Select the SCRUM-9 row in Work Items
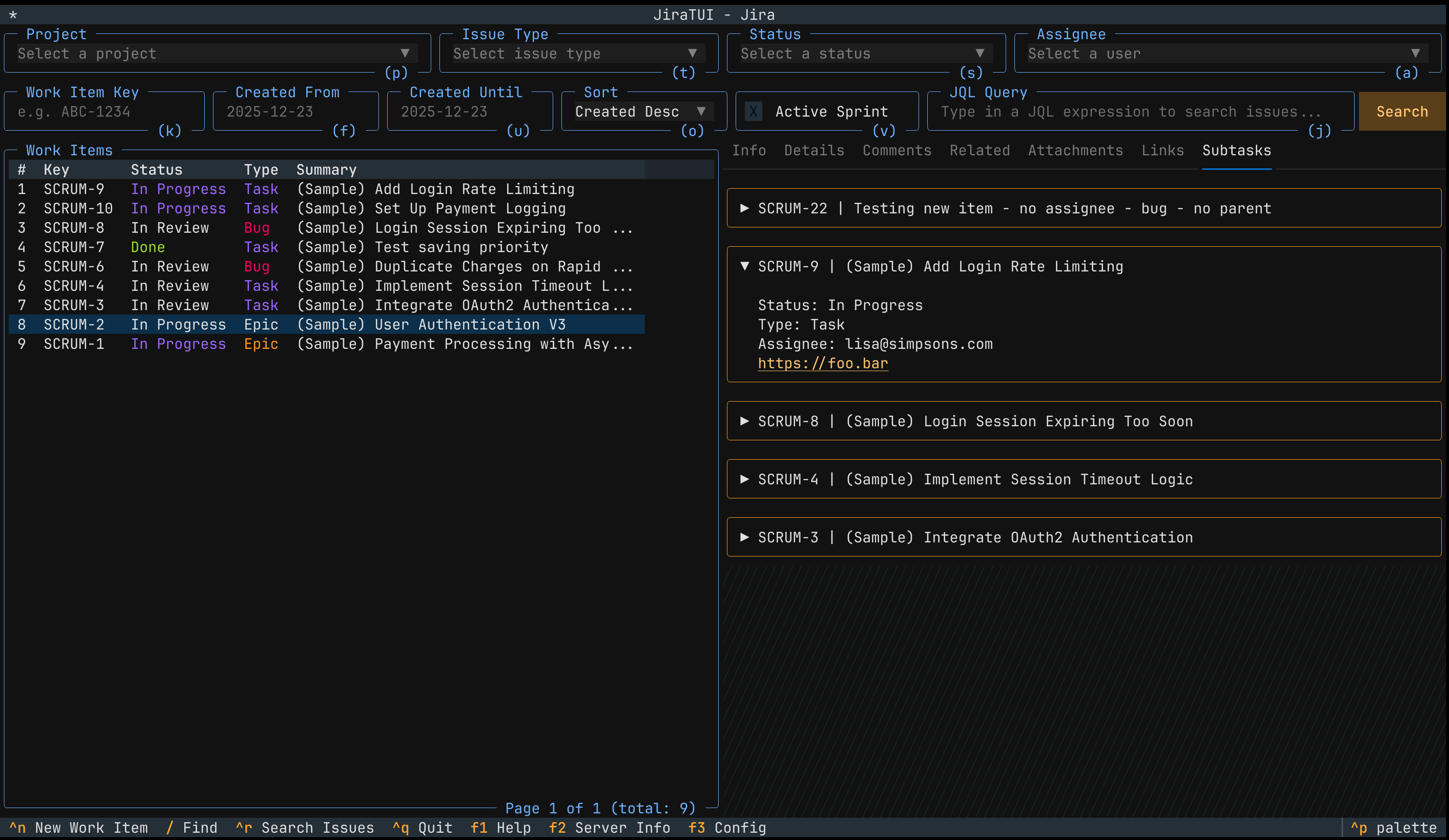Screen dimensions: 1449x840 pos(327,189)
